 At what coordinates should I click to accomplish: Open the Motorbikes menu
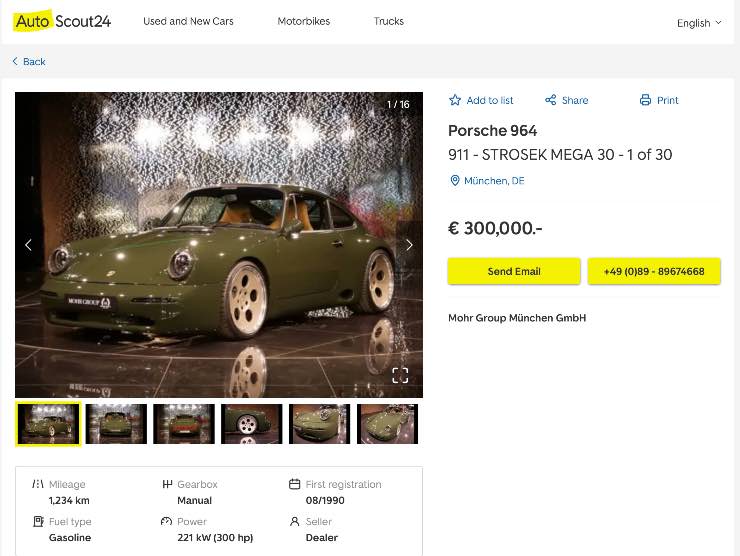tap(303, 21)
